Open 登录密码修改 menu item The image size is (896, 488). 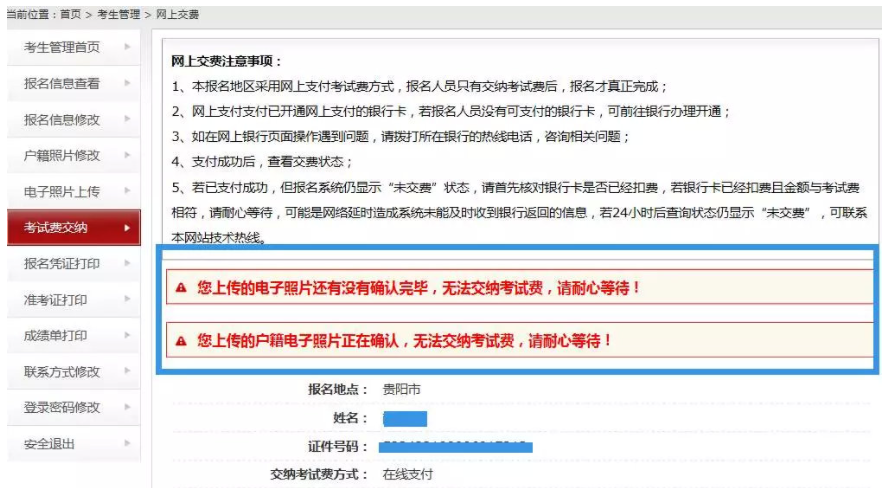click(62, 407)
